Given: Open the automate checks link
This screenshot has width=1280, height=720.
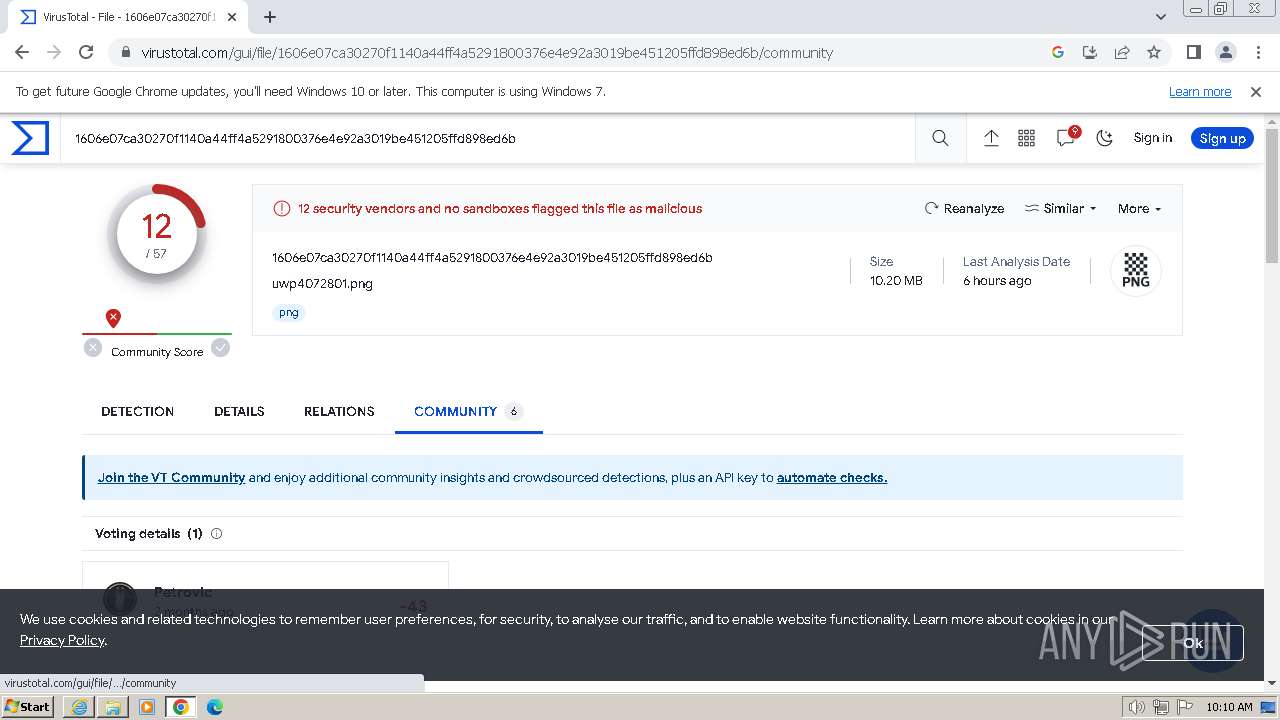Looking at the screenshot, I should tap(832, 478).
